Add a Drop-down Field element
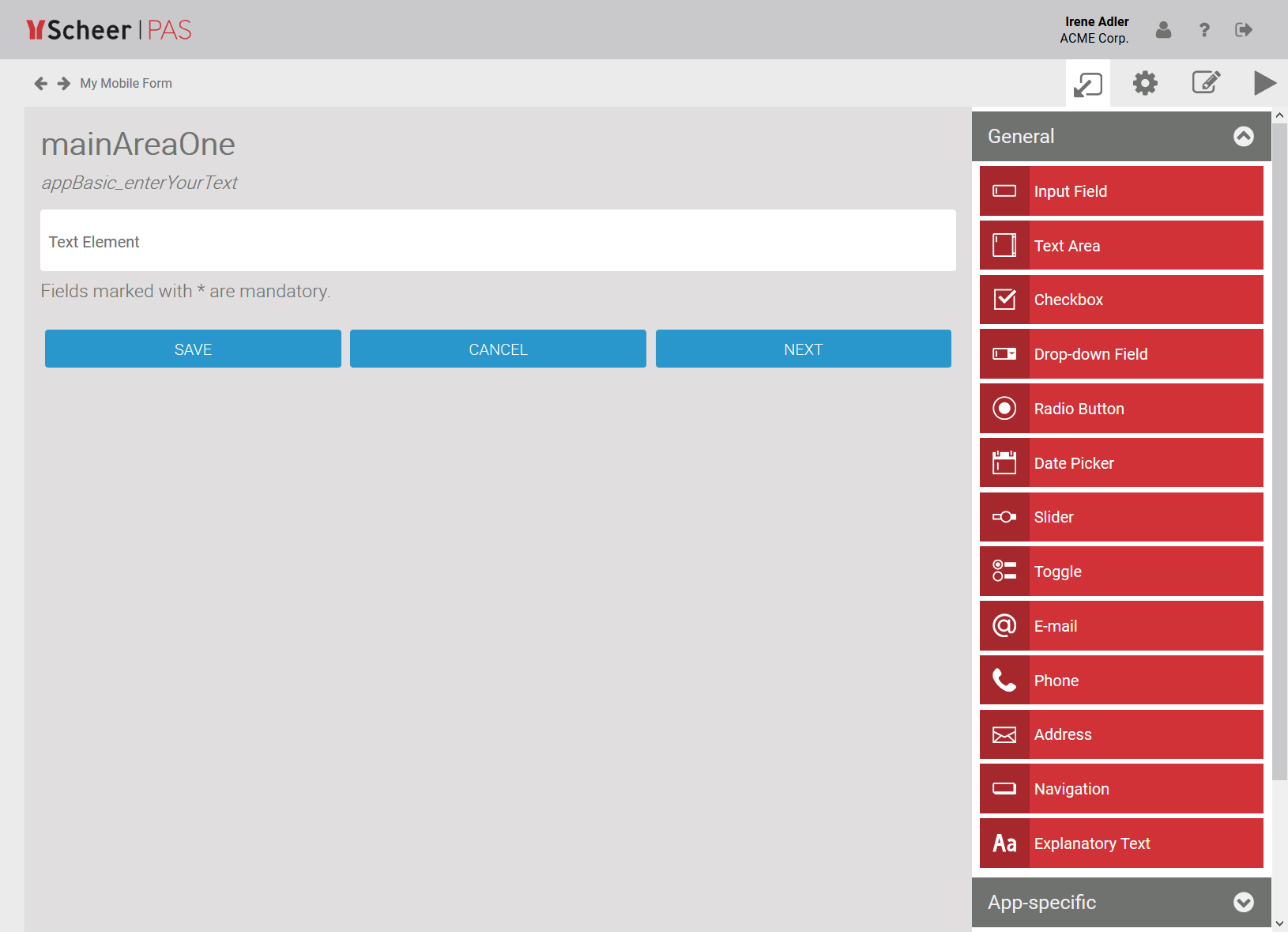This screenshot has width=1288, height=932. coord(1120,353)
